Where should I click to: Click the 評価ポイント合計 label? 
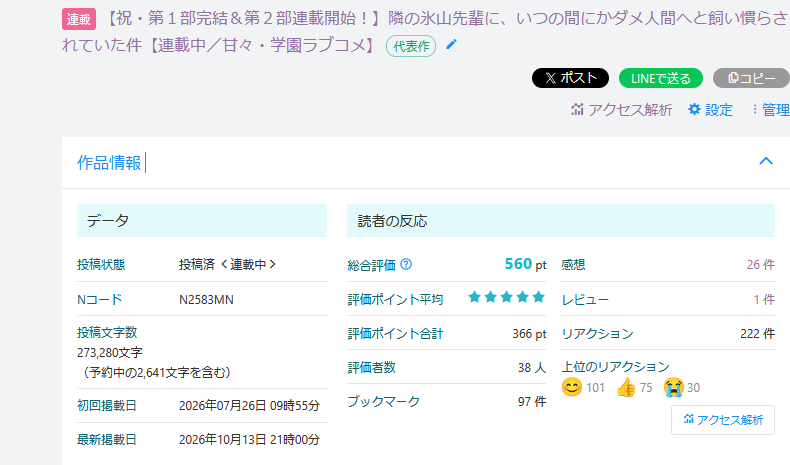(396, 334)
